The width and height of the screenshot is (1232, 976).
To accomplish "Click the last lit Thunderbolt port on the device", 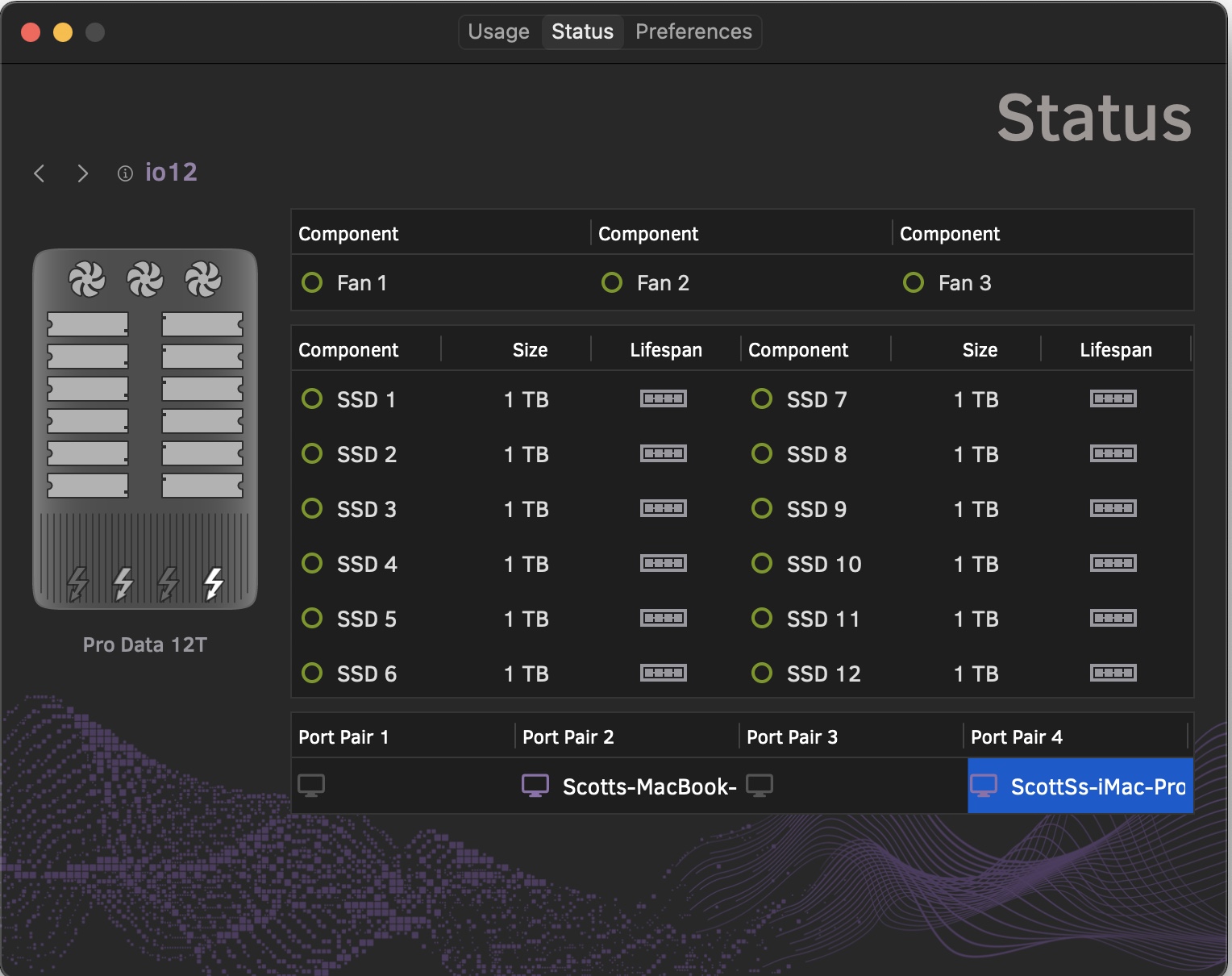I will point(214,583).
